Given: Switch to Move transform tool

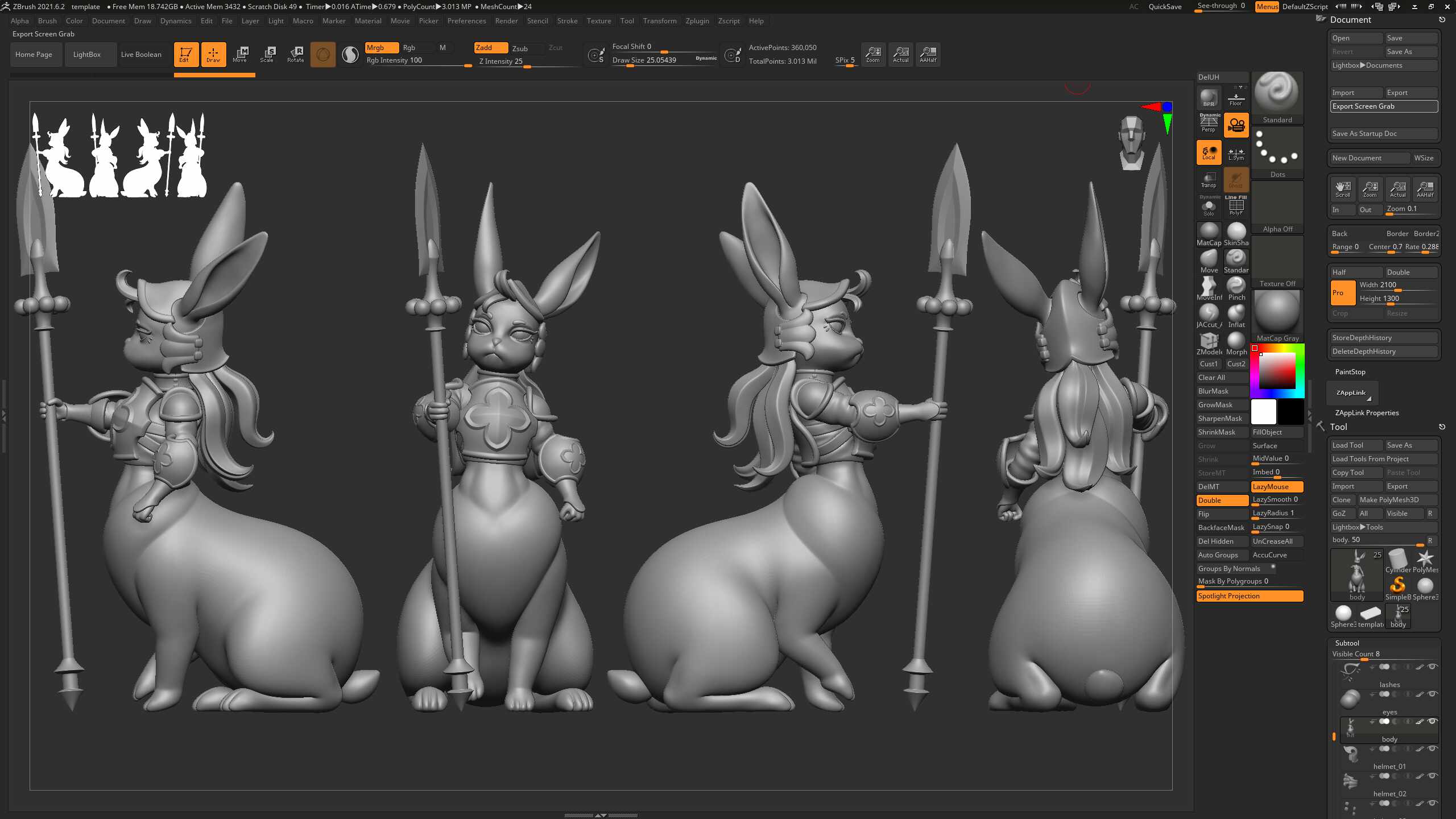Looking at the screenshot, I should (240, 55).
